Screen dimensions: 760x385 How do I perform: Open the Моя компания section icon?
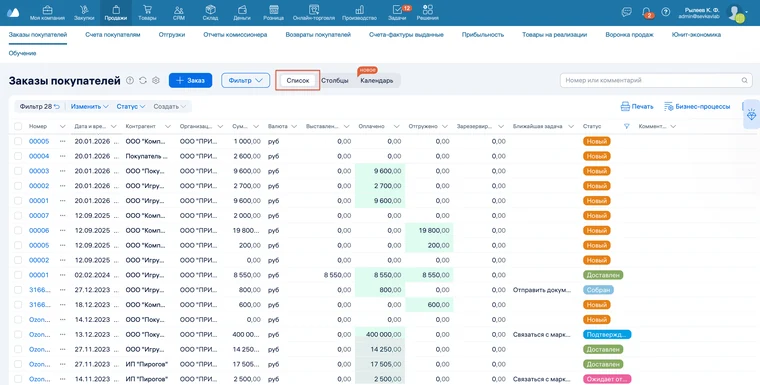[47, 9]
